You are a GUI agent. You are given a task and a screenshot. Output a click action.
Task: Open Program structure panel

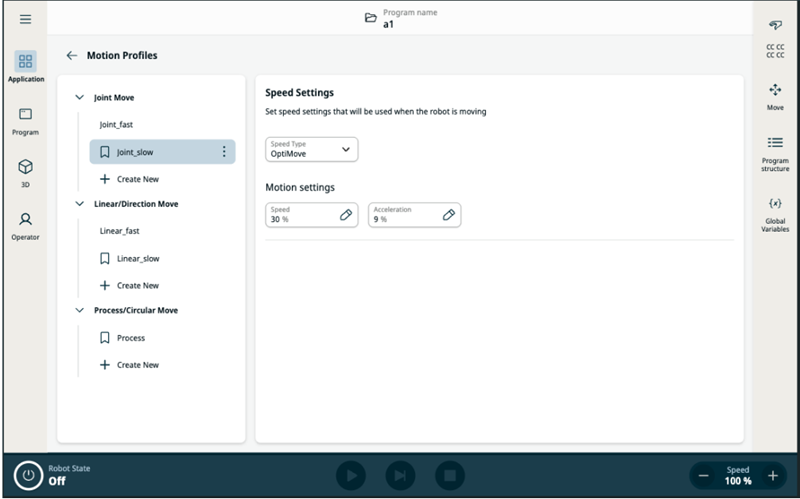point(775,153)
